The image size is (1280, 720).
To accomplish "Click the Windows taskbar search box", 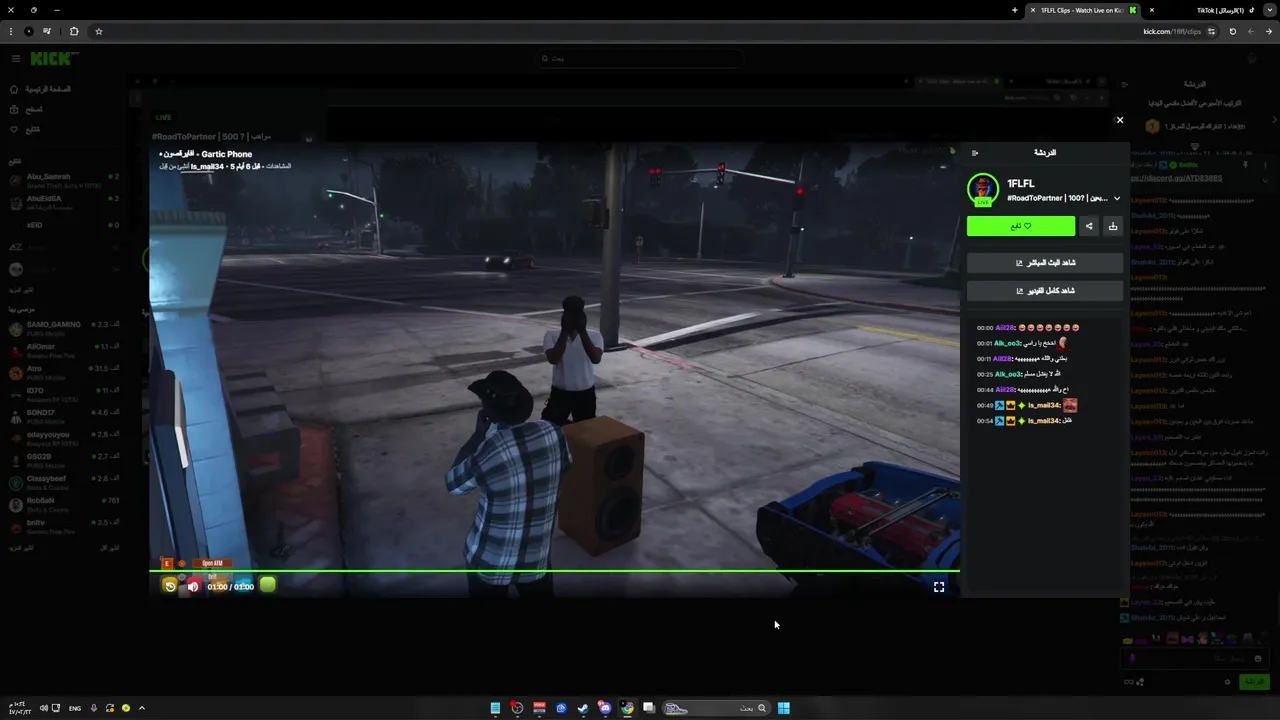I will [717, 708].
